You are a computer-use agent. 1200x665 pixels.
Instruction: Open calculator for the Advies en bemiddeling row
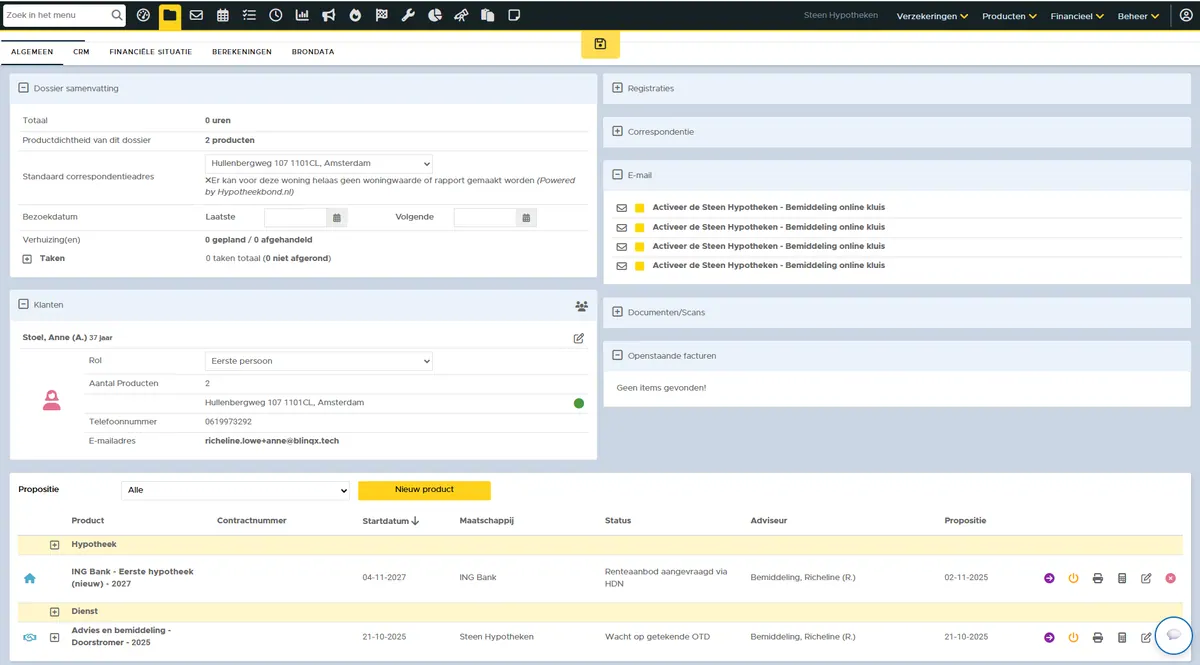pos(1122,637)
